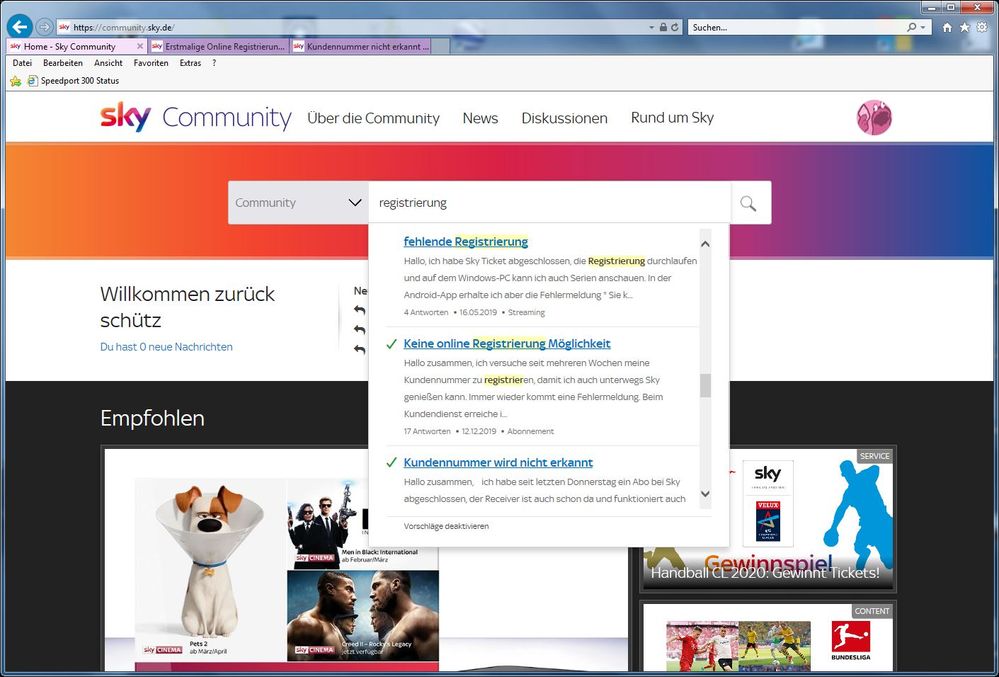
Task: Click the suggestions list scrollbar thumb
Action: tap(705, 385)
